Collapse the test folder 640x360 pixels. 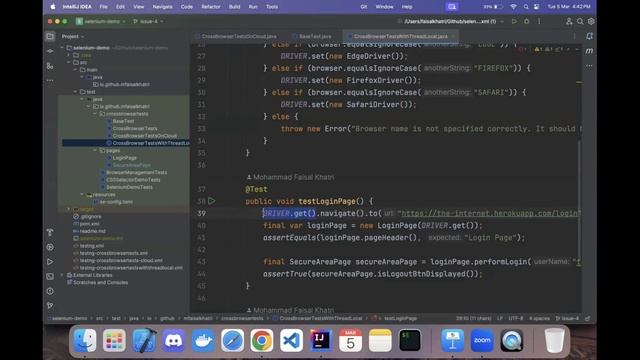75,92
